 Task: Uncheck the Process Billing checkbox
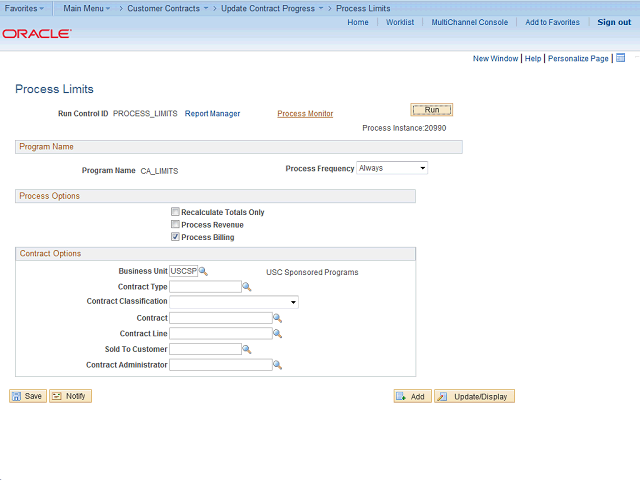click(x=175, y=237)
